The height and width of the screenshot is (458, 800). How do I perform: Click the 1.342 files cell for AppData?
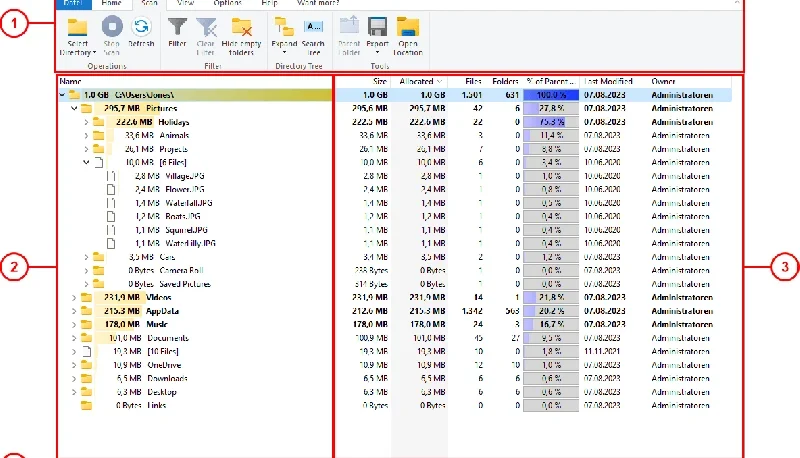point(471,311)
